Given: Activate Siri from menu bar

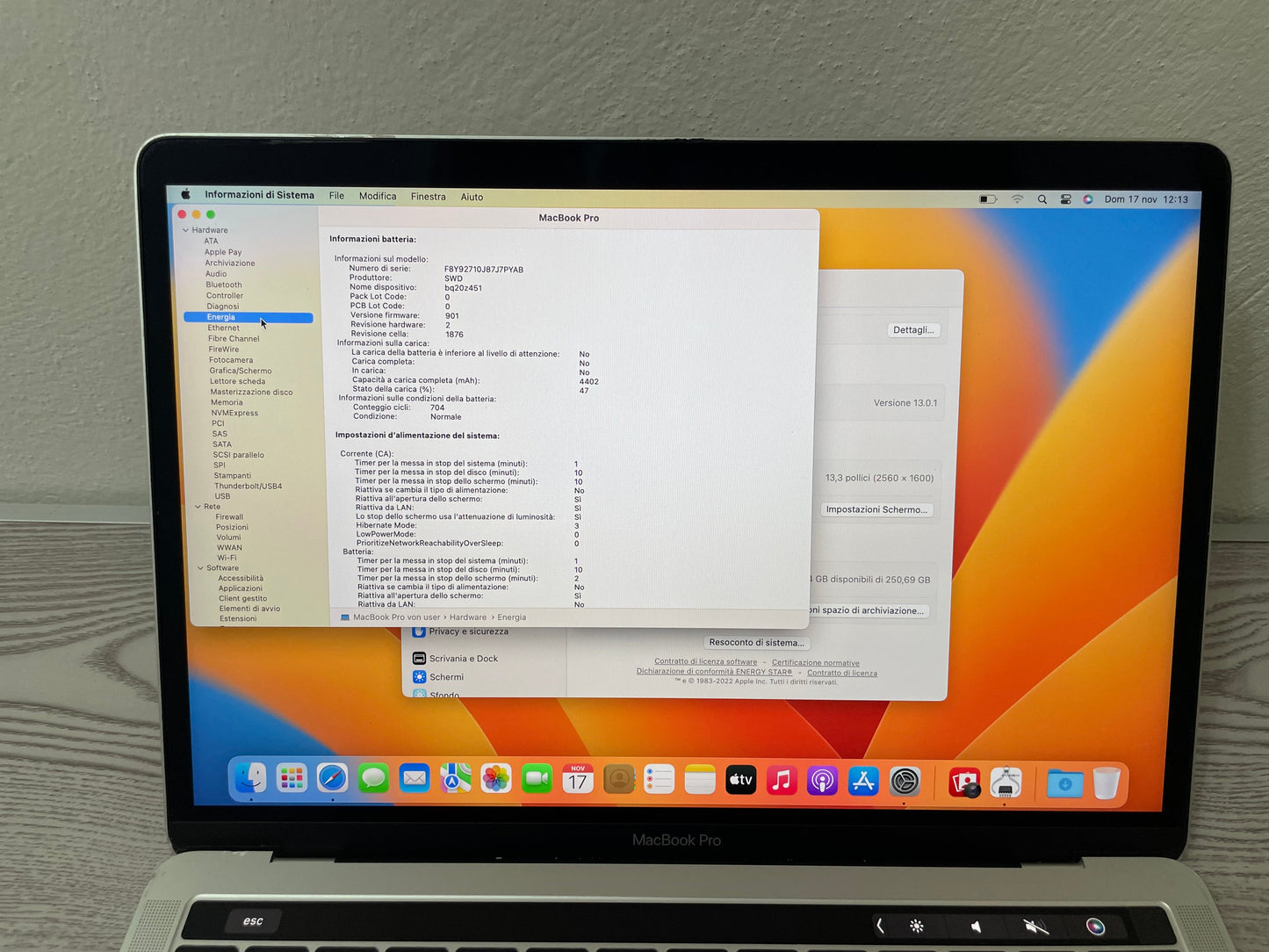Looking at the screenshot, I should pos(1088,199).
